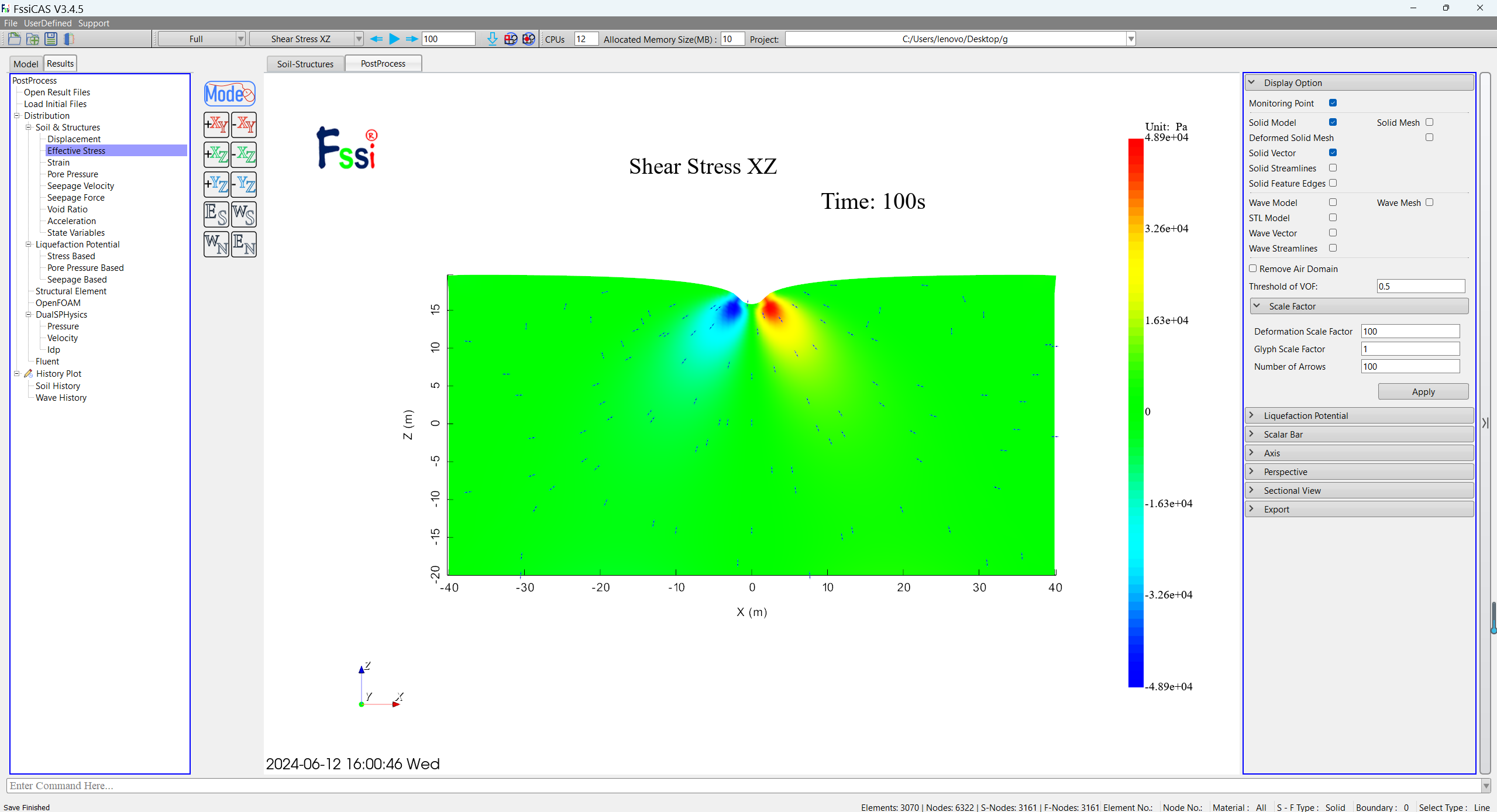Click the notebook icon in toolbar
Screen dimensions: 1497x812
[69, 39]
